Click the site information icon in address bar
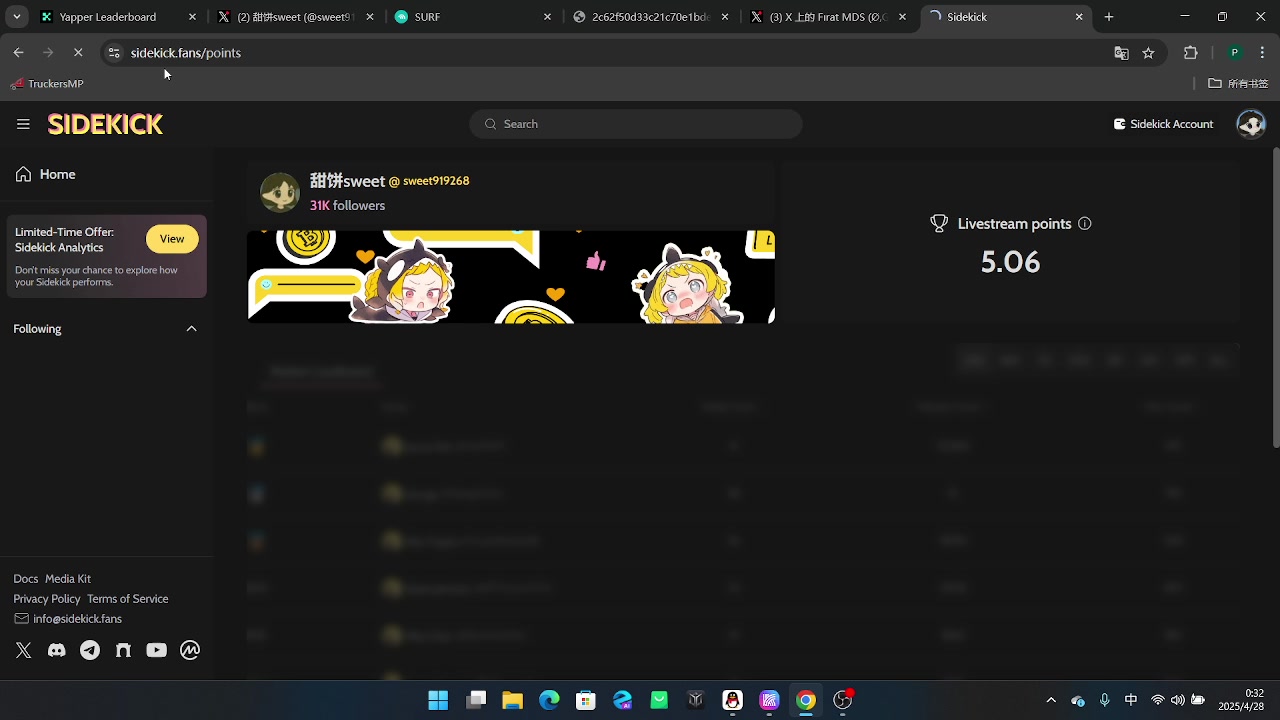This screenshot has height=720, width=1280. [114, 53]
